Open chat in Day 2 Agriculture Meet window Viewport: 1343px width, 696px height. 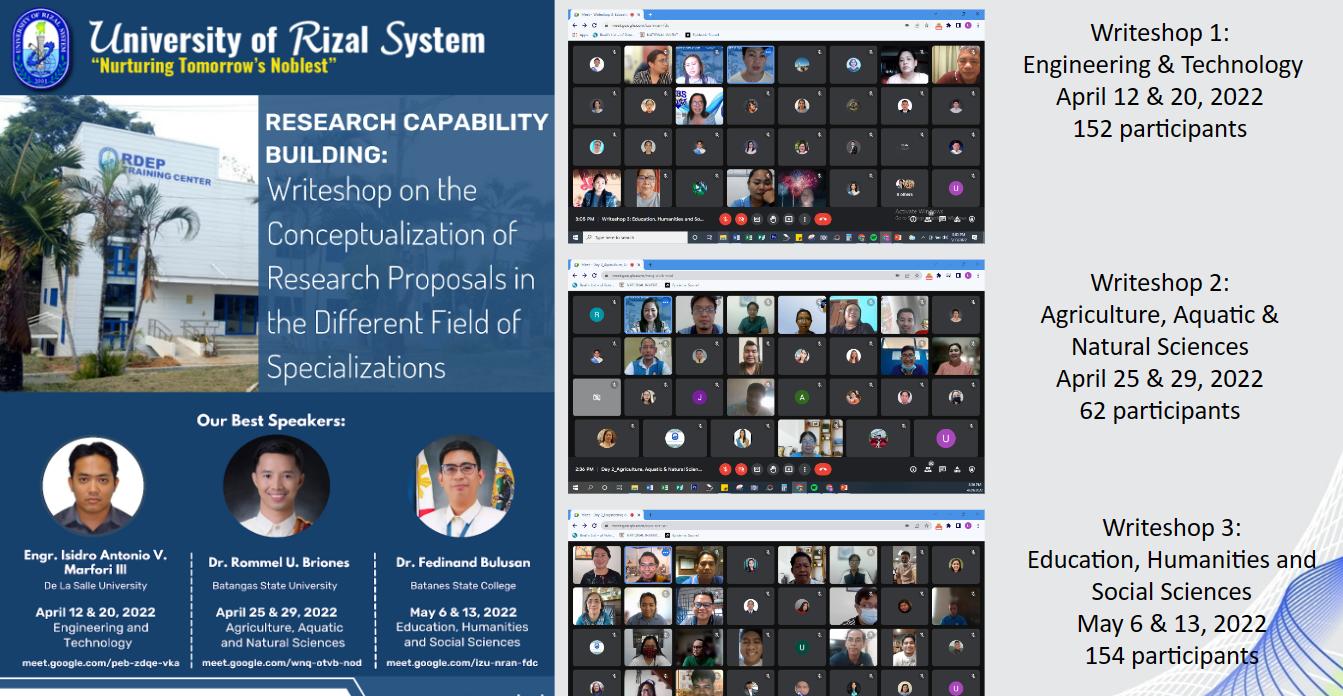pos(942,469)
